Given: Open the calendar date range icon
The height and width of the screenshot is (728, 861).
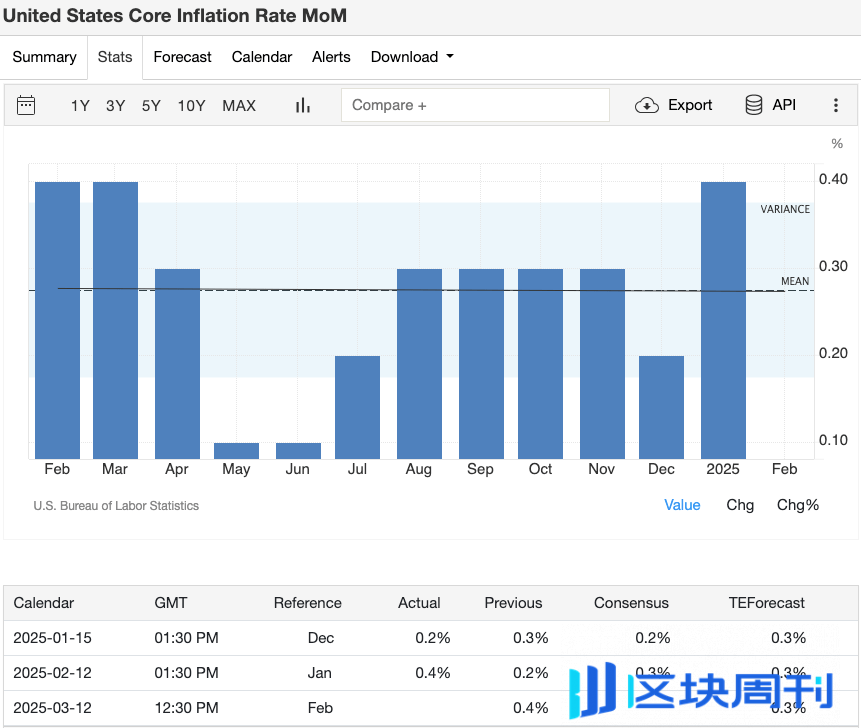Looking at the screenshot, I should coord(26,105).
